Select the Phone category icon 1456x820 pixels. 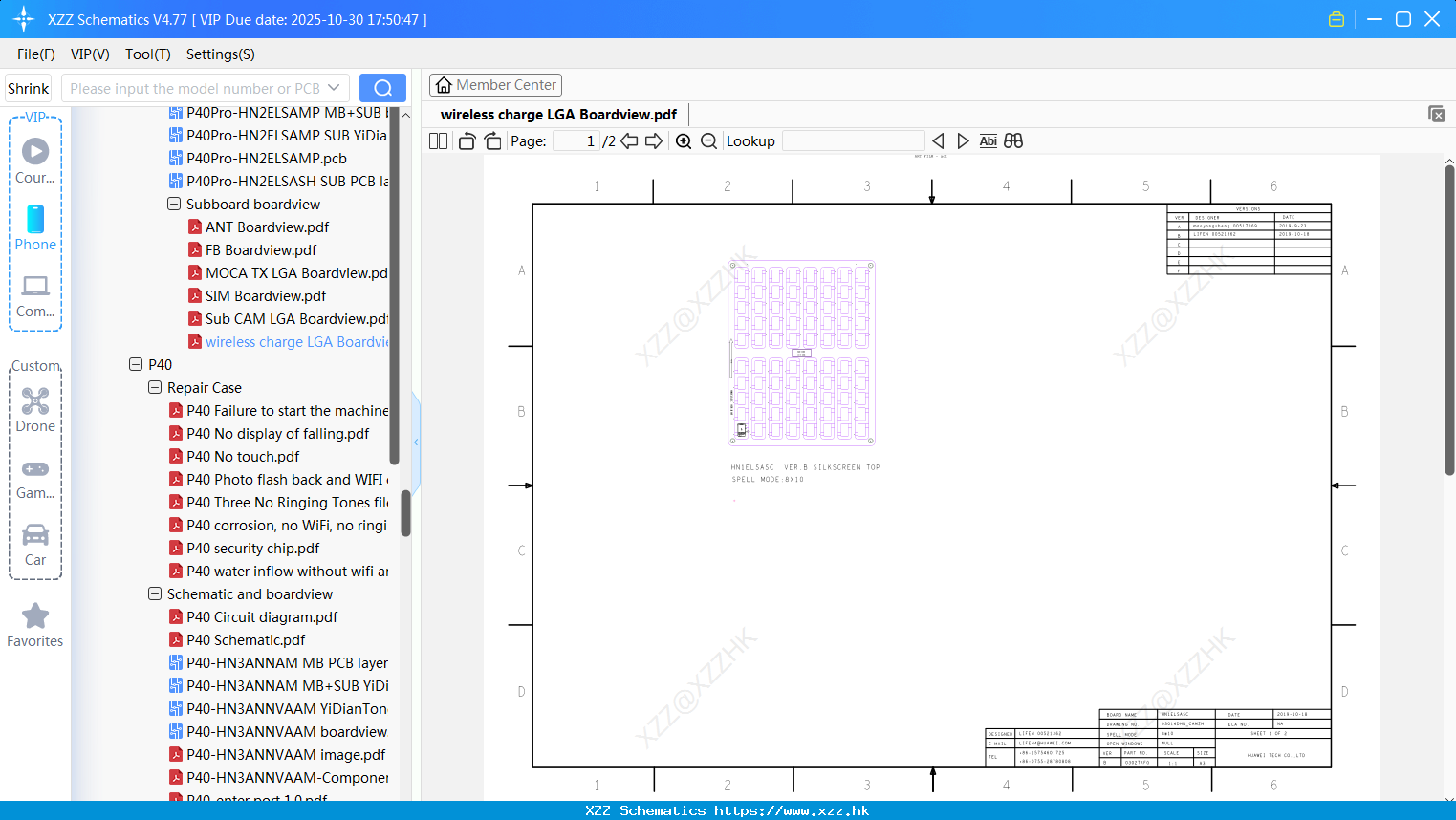[35, 227]
